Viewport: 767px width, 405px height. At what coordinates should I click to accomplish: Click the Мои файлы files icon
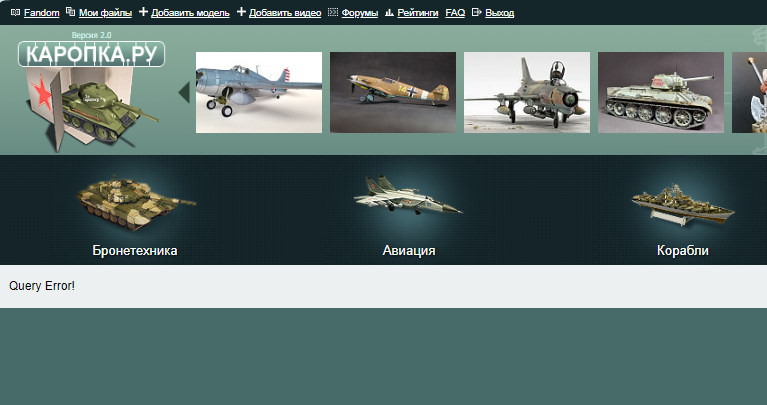point(70,13)
